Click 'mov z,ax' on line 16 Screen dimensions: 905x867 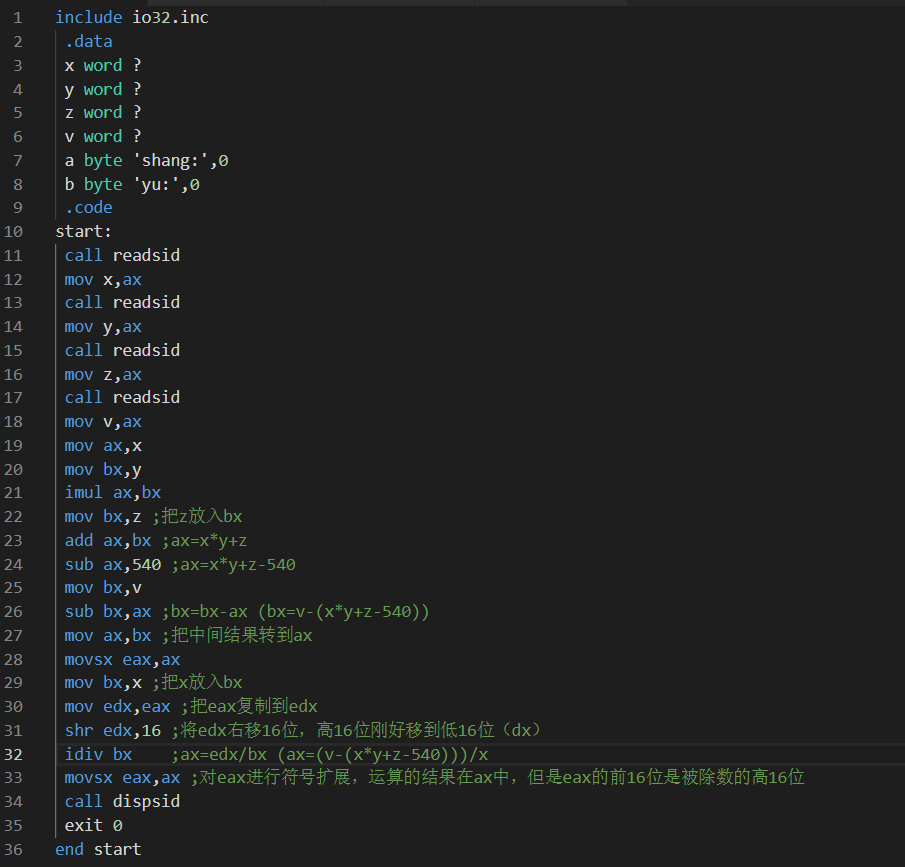[x=103, y=375]
